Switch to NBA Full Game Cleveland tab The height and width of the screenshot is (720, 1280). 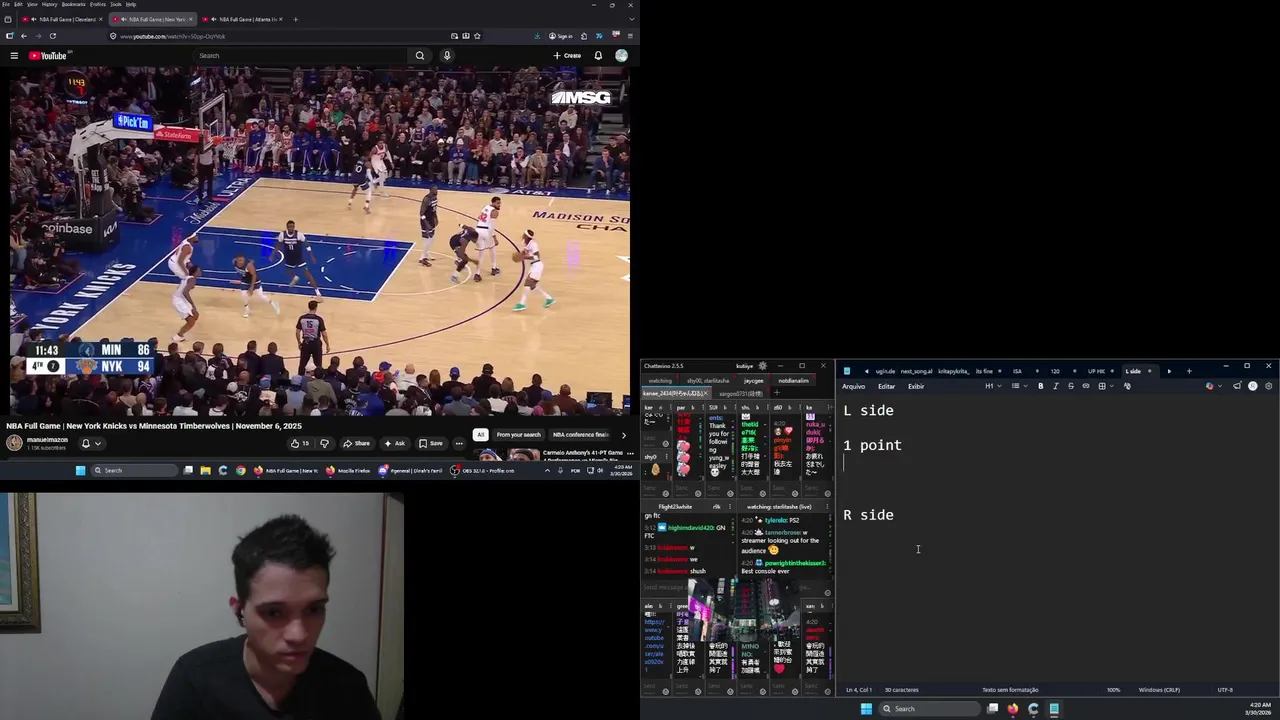pos(63,19)
